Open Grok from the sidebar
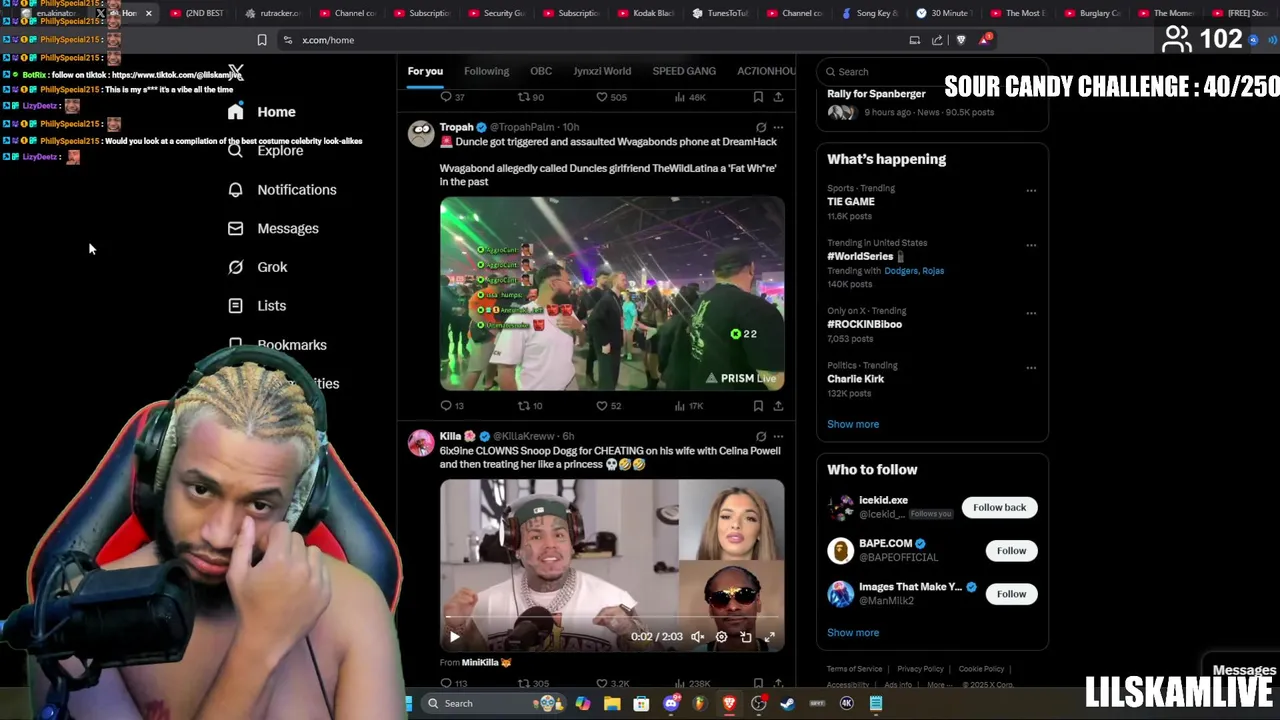The height and width of the screenshot is (720, 1280). click(258, 267)
